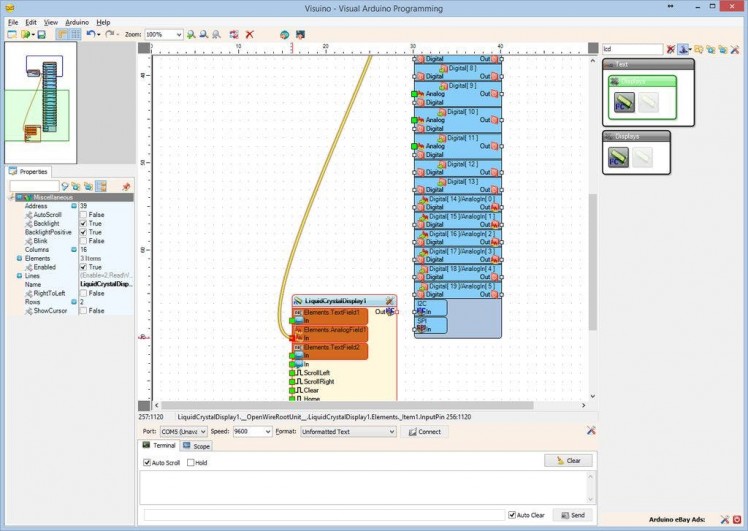The width and height of the screenshot is (748, 531).
Task: Click the Zoom In magnifier icon
Action: [191, 34]
